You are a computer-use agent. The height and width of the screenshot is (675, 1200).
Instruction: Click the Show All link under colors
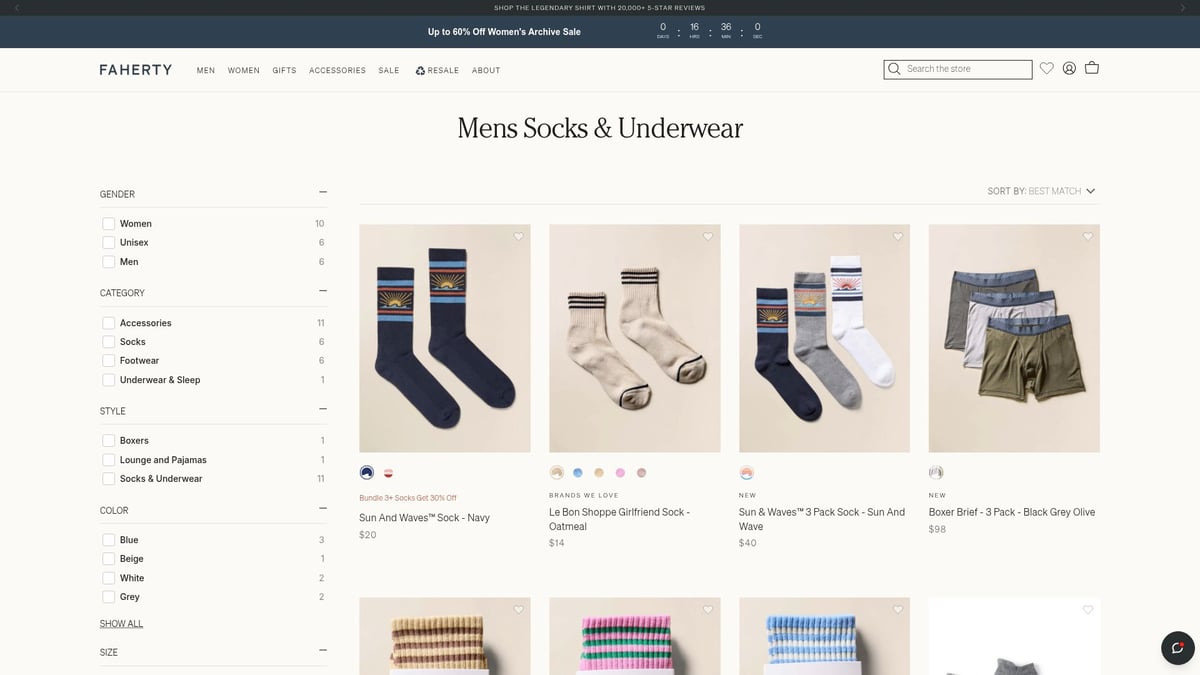(120, 623)
